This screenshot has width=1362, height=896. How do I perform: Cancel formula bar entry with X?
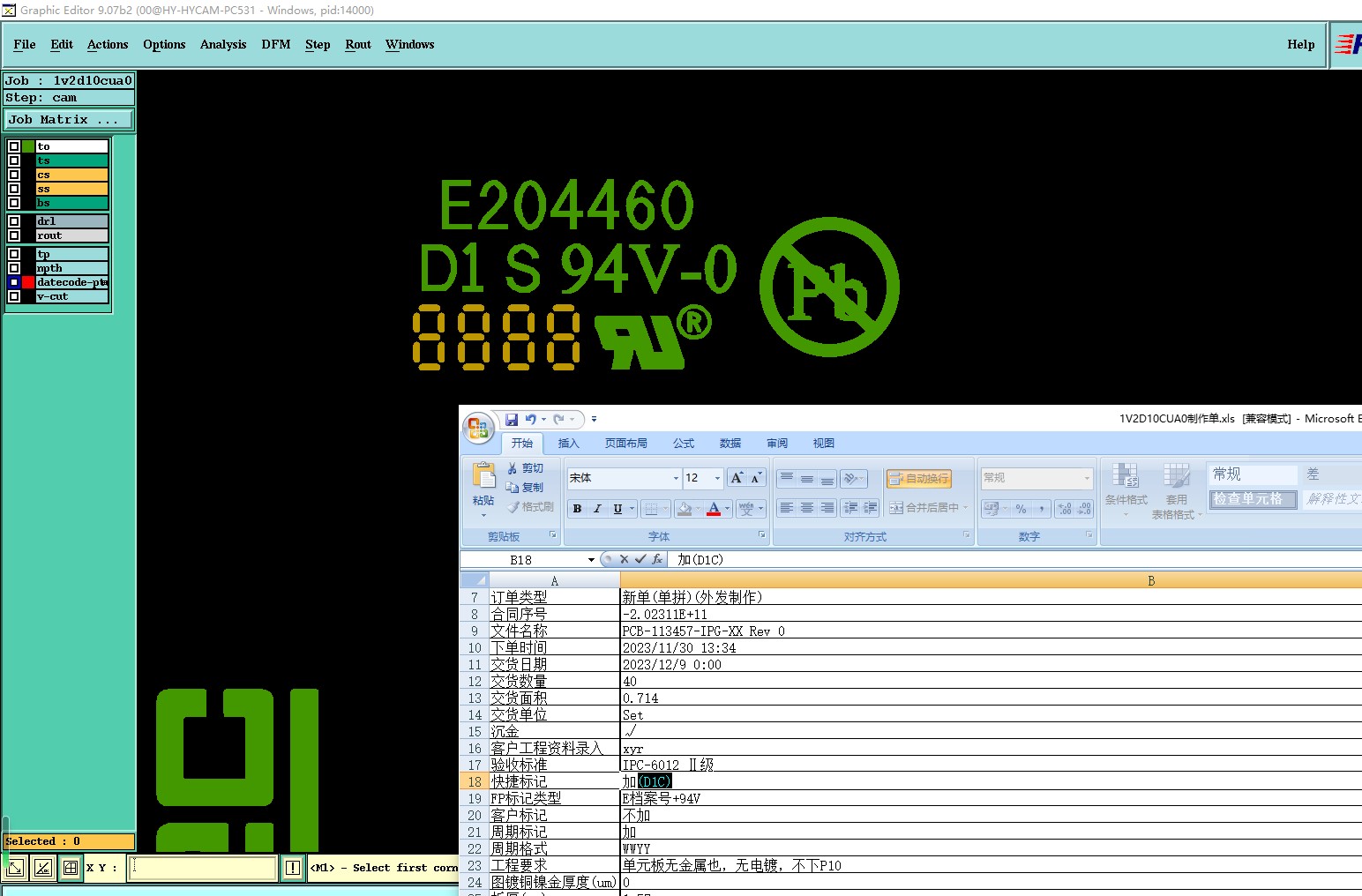624,559
